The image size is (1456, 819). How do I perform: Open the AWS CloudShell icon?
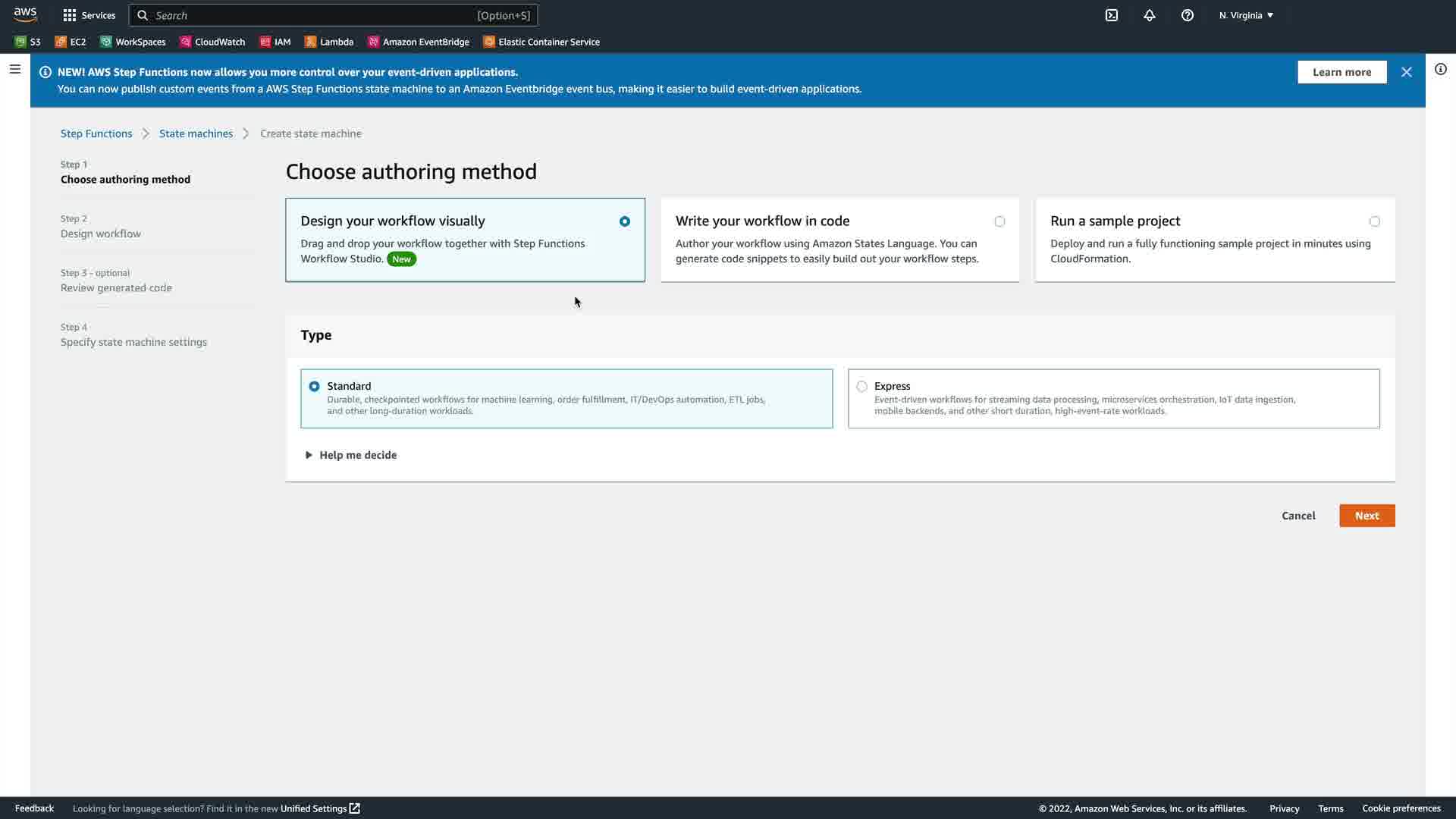pos(1112,15)
